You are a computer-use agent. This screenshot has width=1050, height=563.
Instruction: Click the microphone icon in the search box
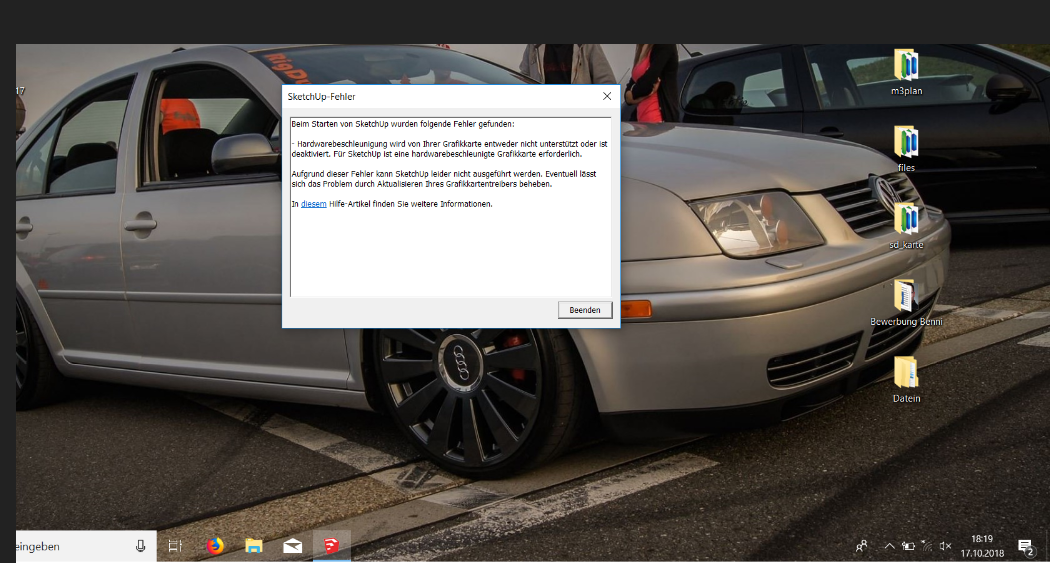[x=140, y=546]
